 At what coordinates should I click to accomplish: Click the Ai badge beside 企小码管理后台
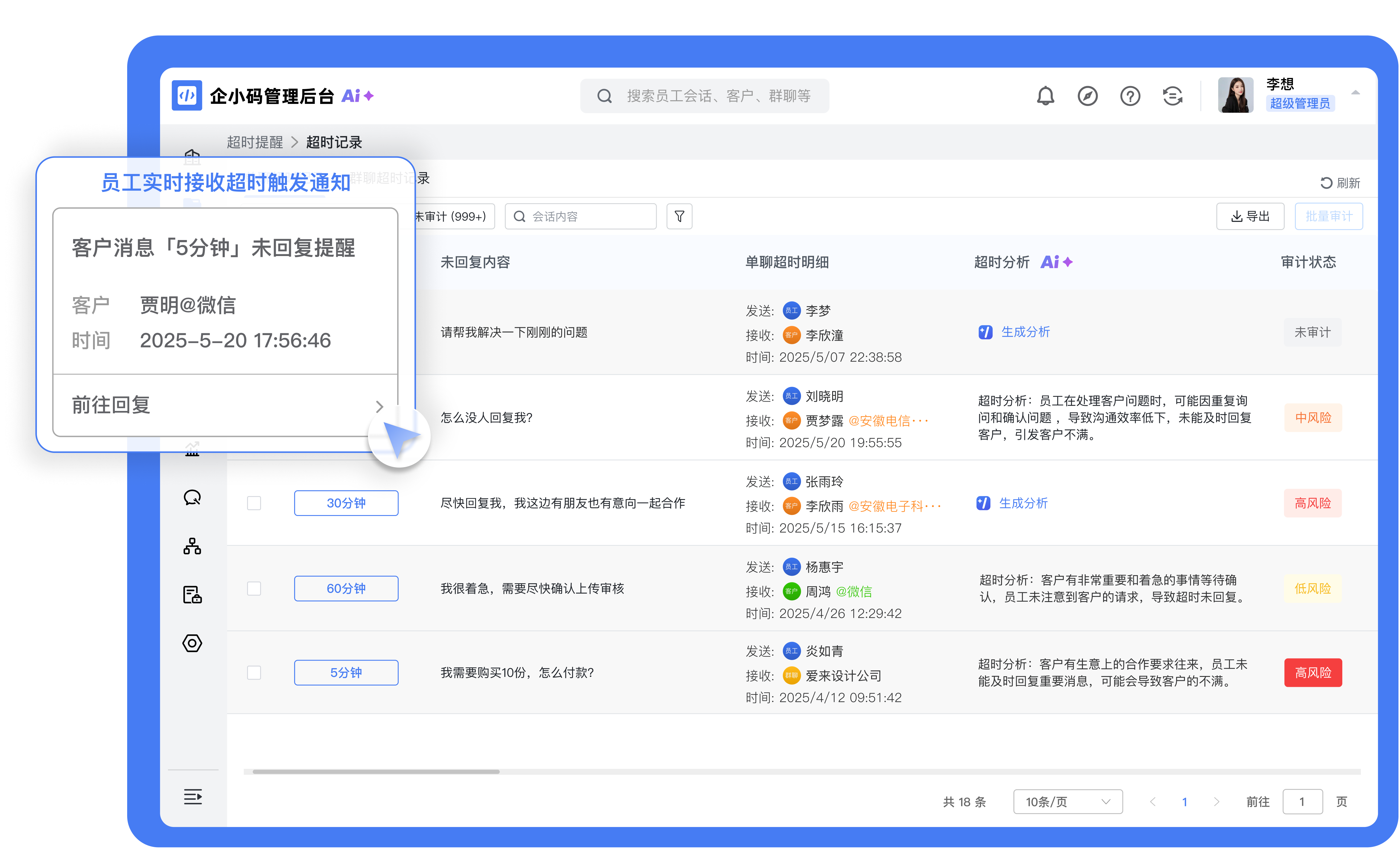coord(357,95)
